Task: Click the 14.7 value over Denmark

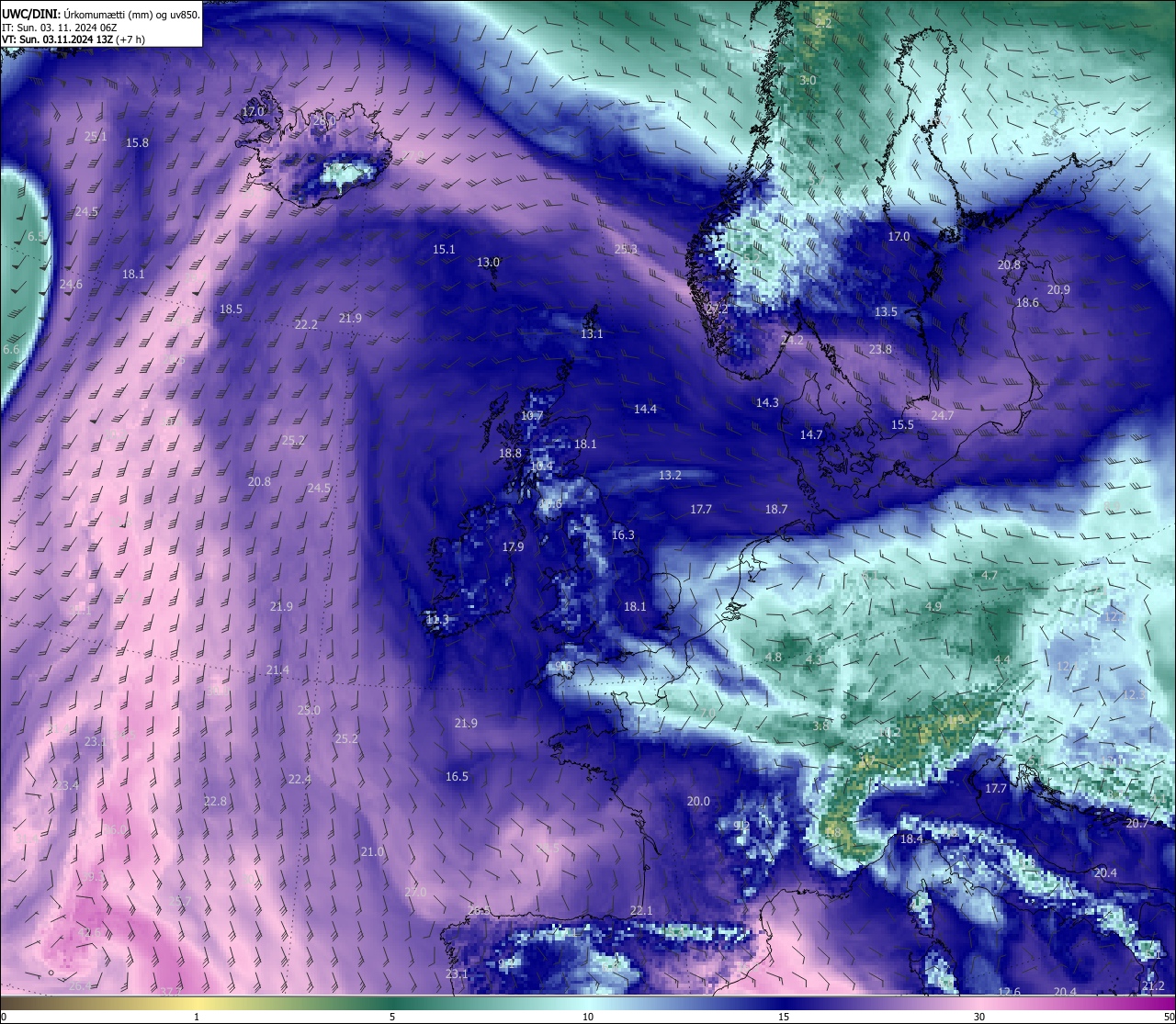Action: (810, 435)
